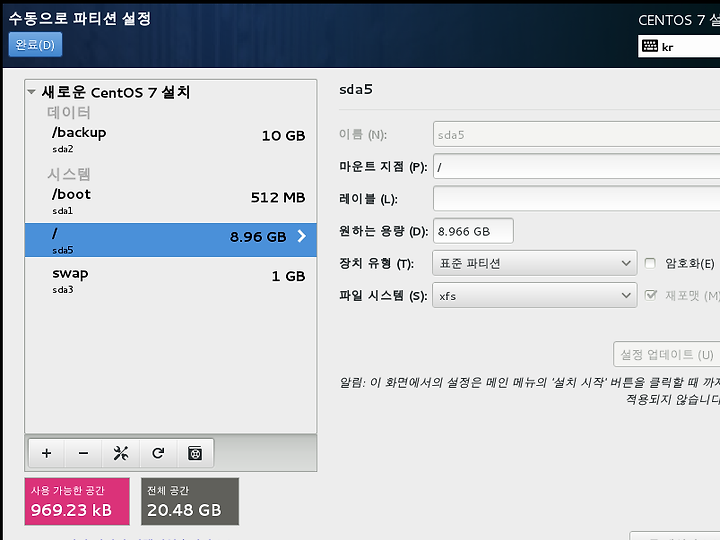
Task: Click the 10 GB size of /backup
Action: [x=283, y=136]
